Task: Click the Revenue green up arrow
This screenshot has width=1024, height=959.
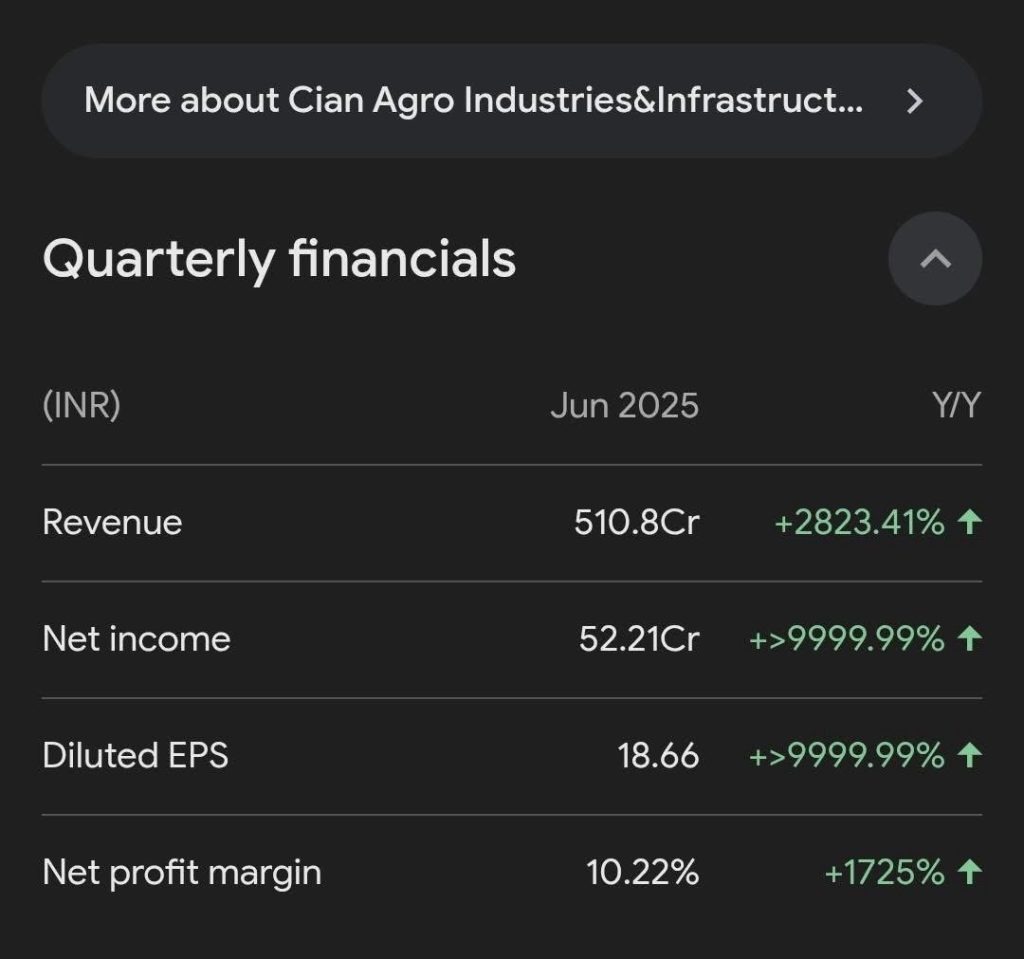Action: (x=969, y=522)
